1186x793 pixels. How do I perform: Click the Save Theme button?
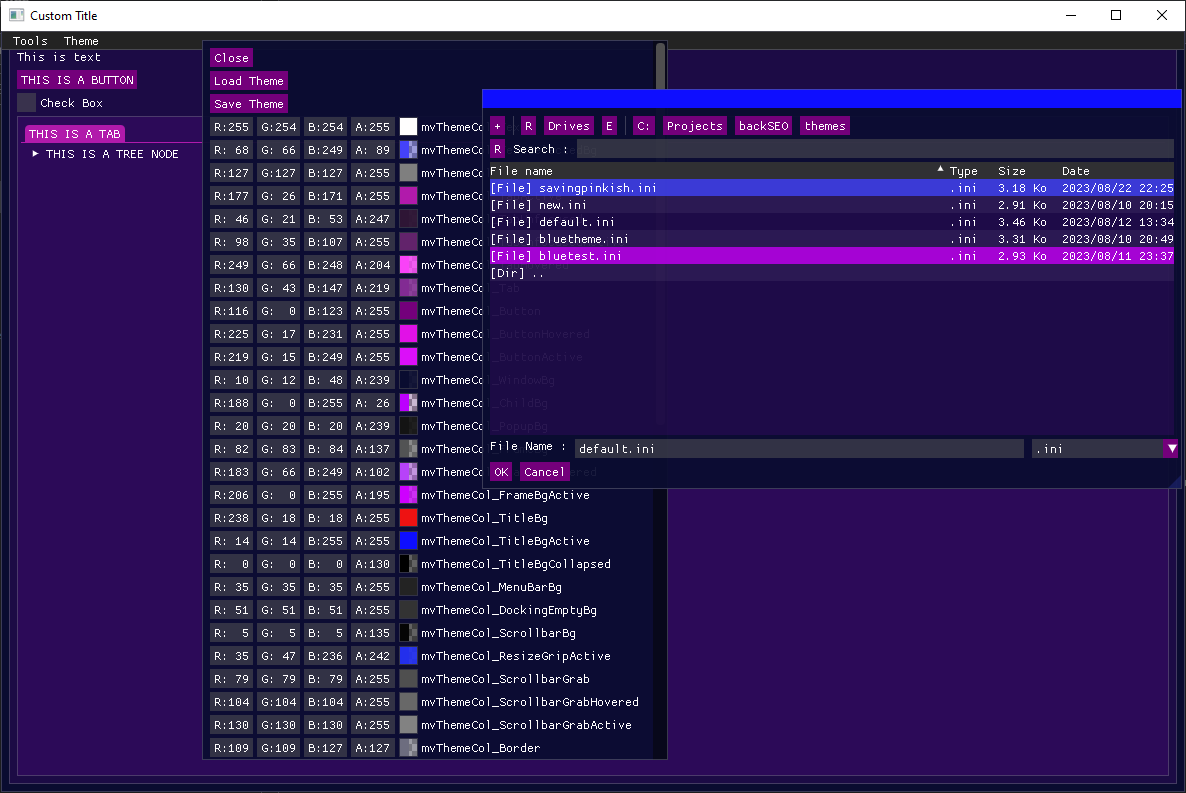tap(248, 103)
